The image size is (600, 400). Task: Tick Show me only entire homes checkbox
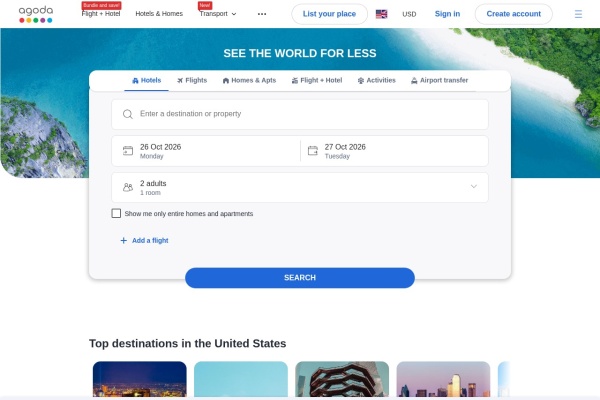coord(116,213)
